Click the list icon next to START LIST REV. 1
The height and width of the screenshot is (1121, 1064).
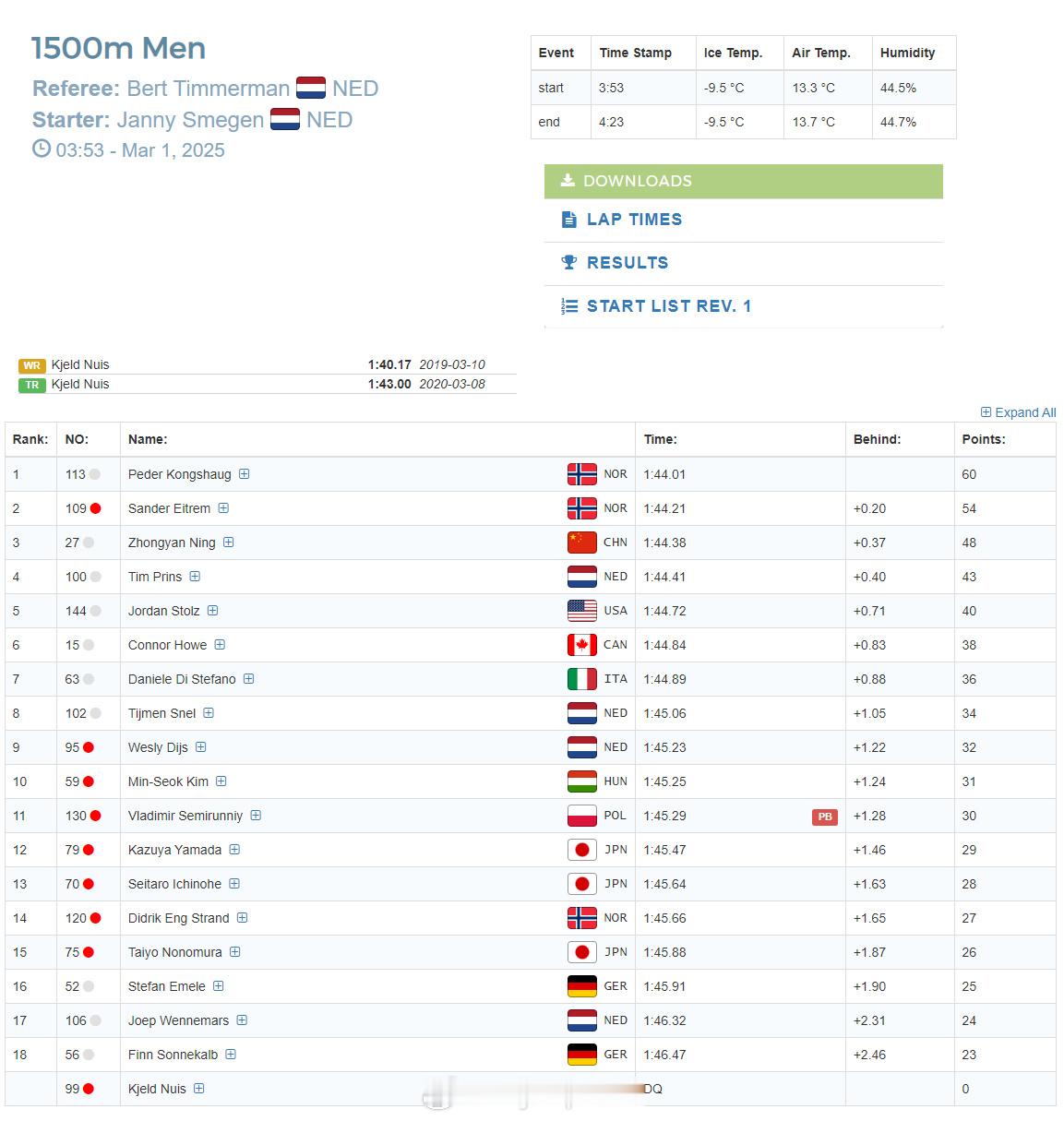coord(569,306)
